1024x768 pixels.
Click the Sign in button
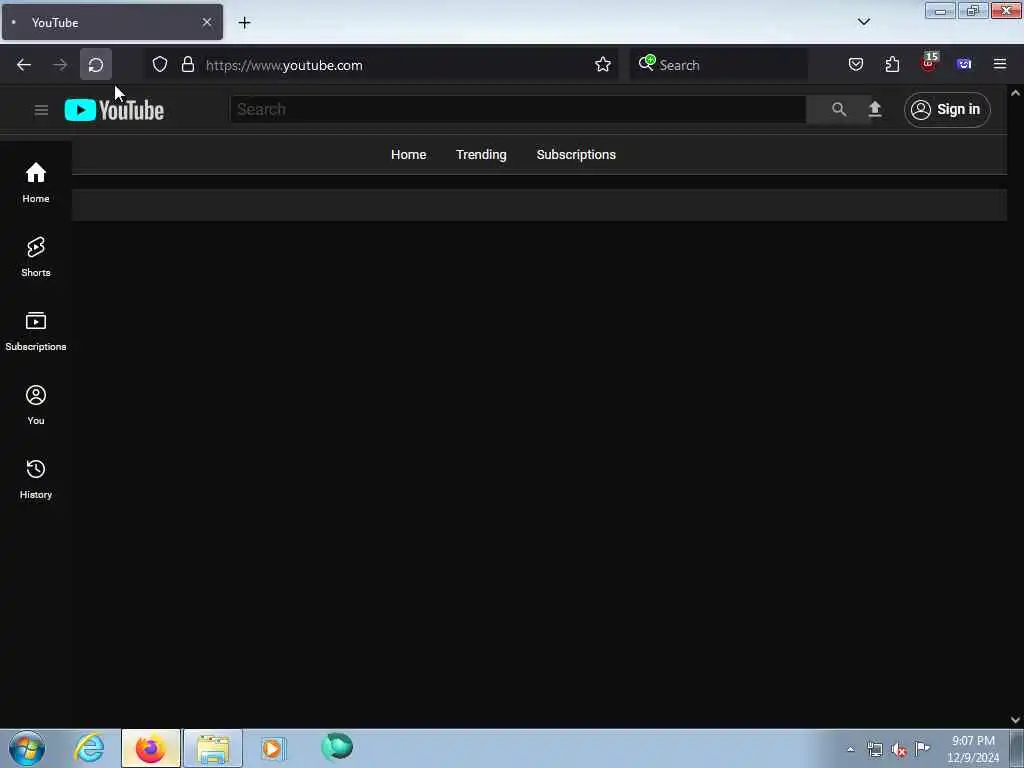(x=947, y=110)
